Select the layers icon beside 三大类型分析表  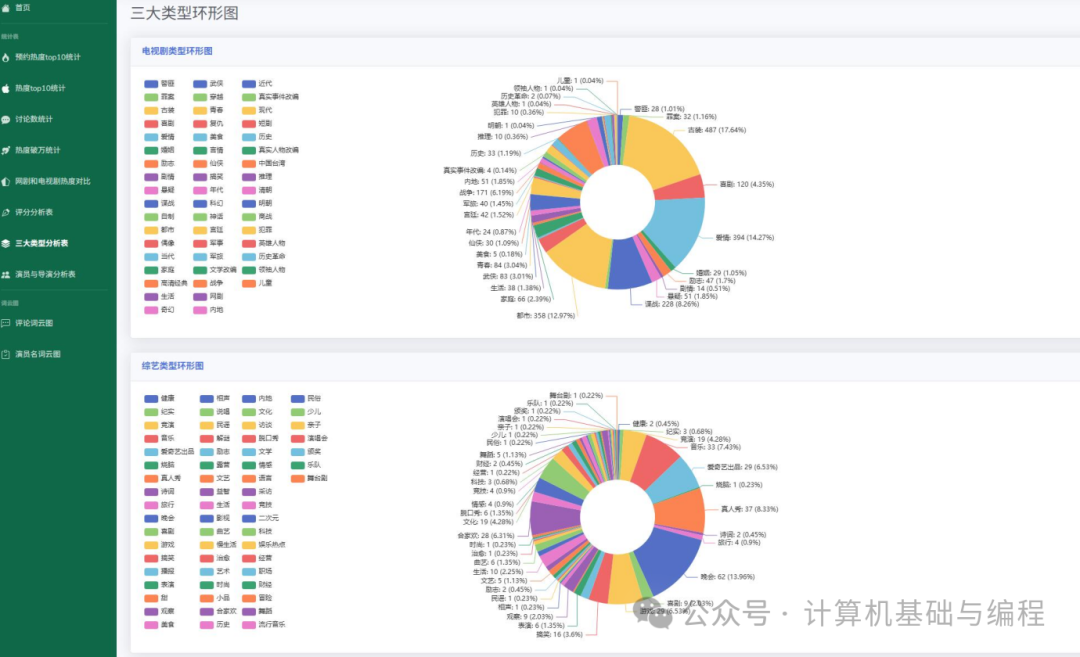click(x=8, y=241)
